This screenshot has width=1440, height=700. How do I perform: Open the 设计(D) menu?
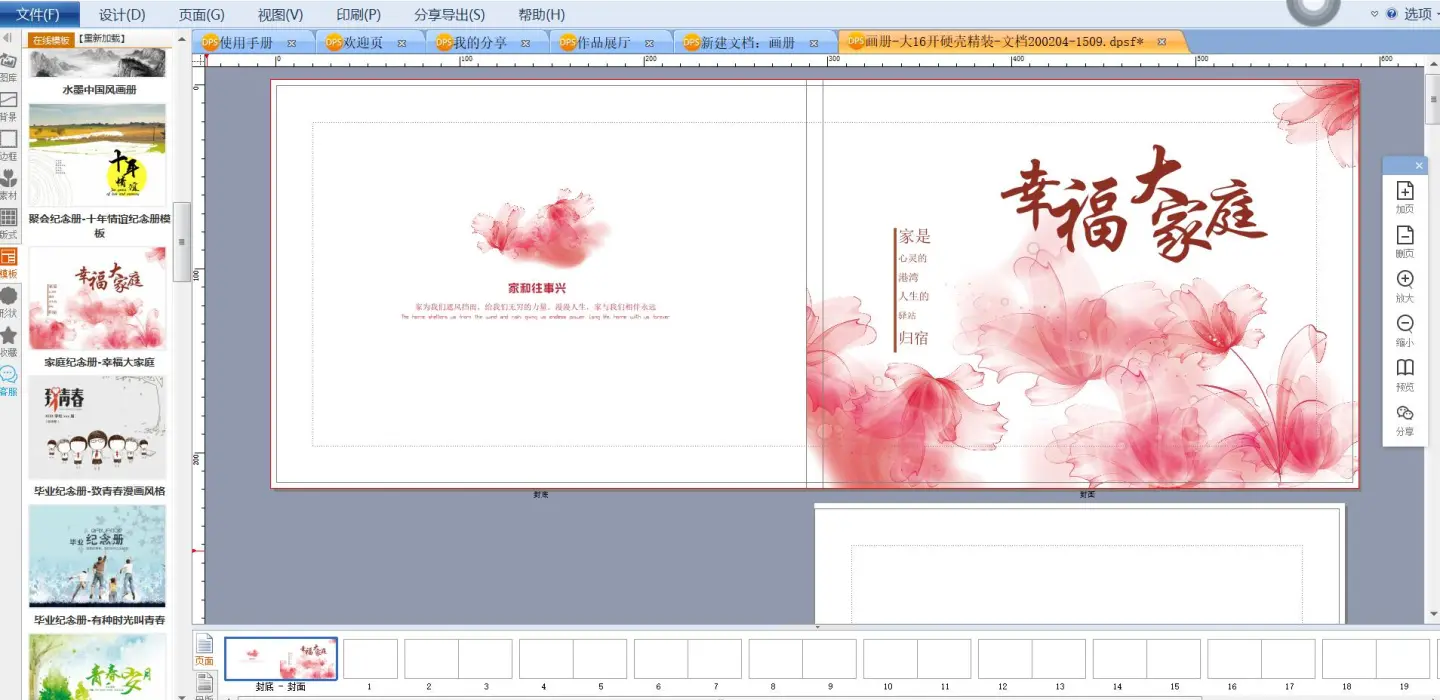click(x=123, y=14)
